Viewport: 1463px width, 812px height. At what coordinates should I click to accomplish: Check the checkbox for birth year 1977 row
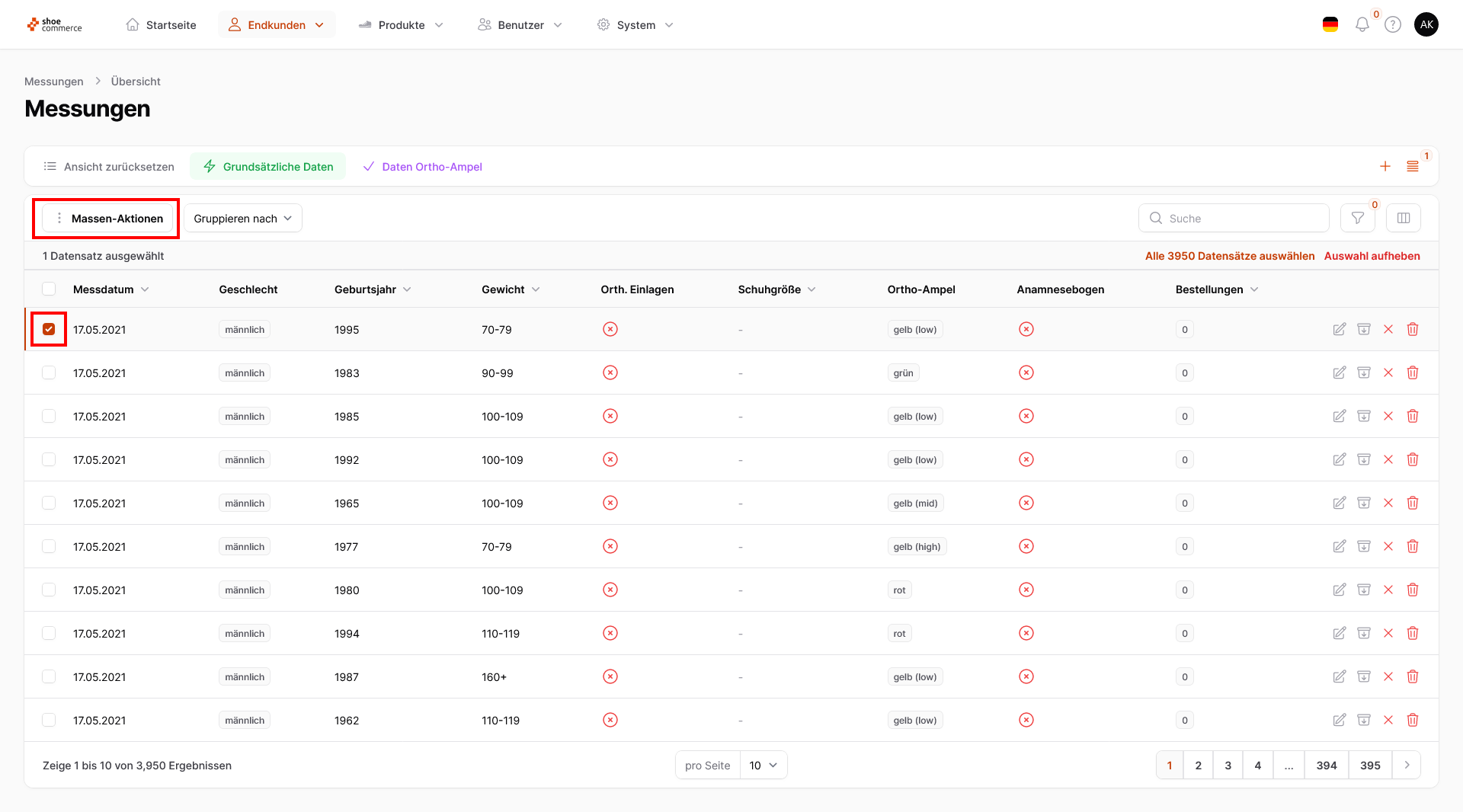(49, 547)
